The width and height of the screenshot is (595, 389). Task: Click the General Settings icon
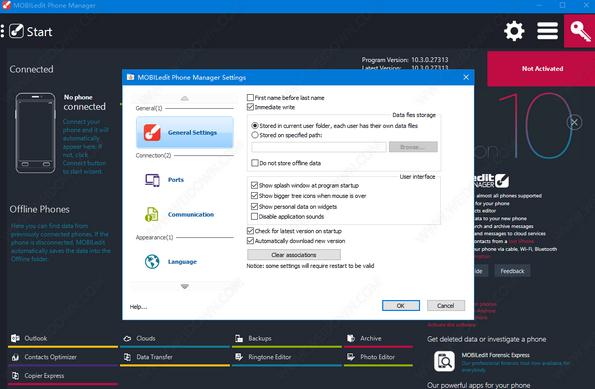click(x=152, y=132)
